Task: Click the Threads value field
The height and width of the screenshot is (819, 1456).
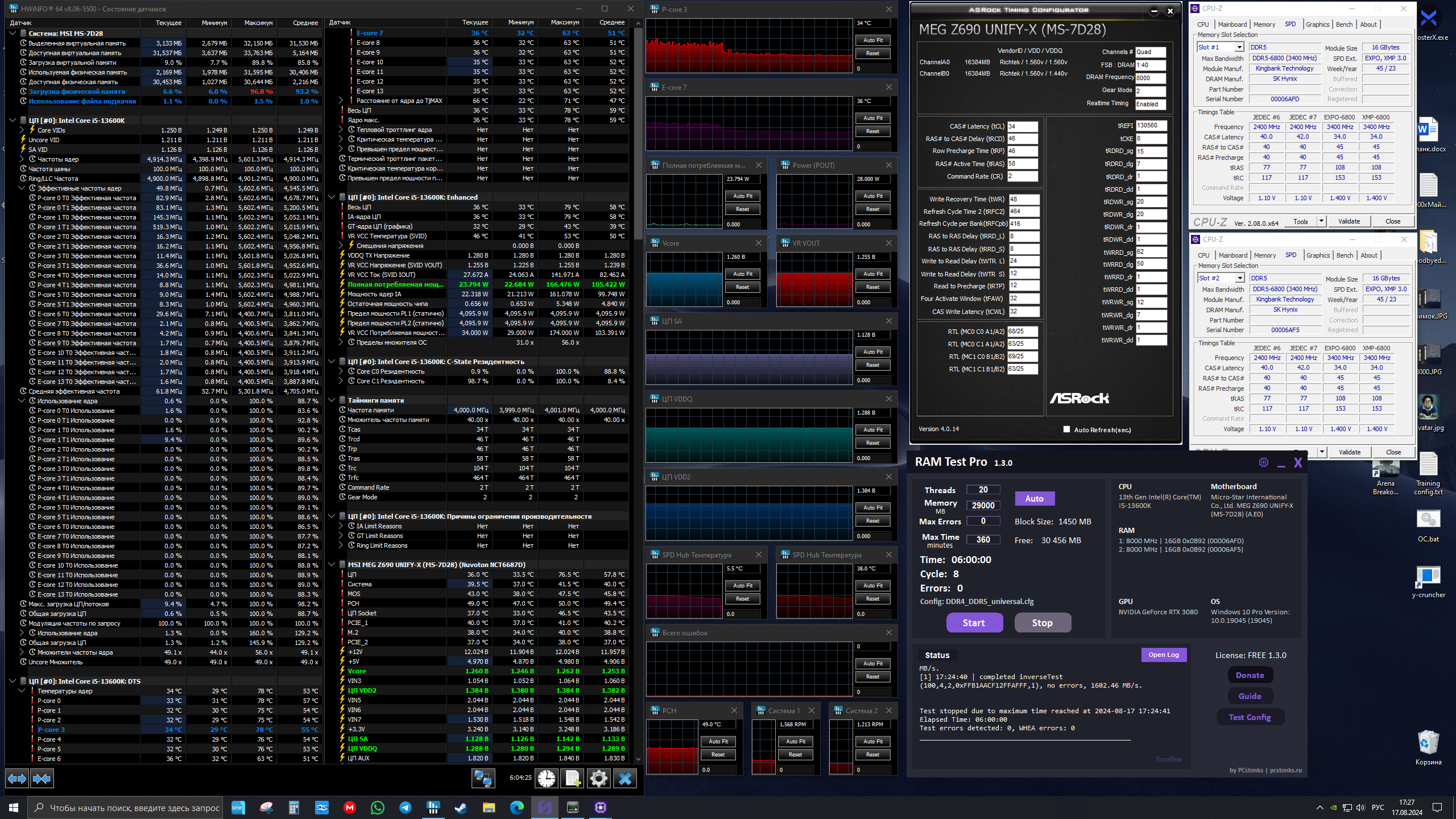Action: pos(983,490)
